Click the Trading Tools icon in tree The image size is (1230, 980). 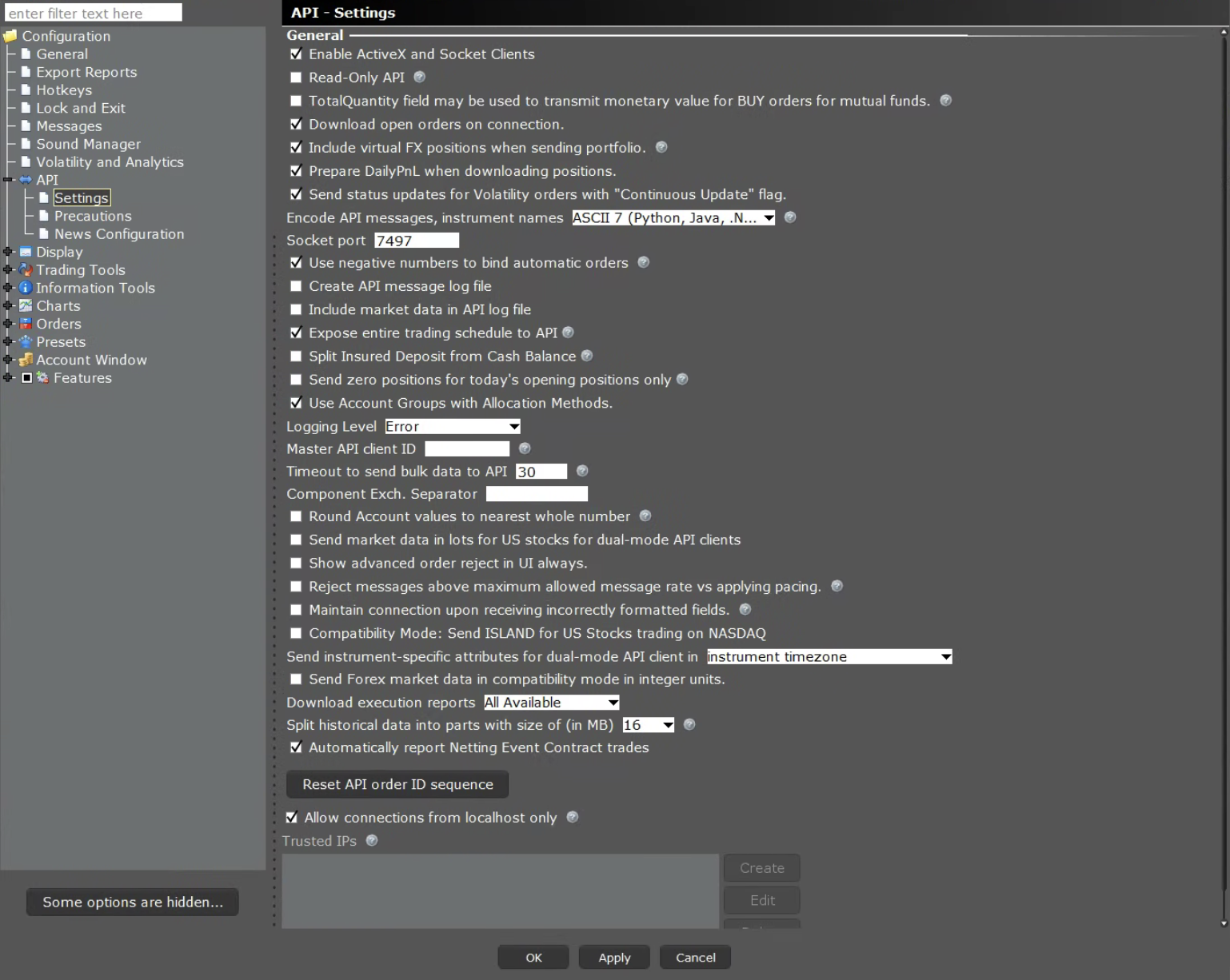click(x=26, y=270)
